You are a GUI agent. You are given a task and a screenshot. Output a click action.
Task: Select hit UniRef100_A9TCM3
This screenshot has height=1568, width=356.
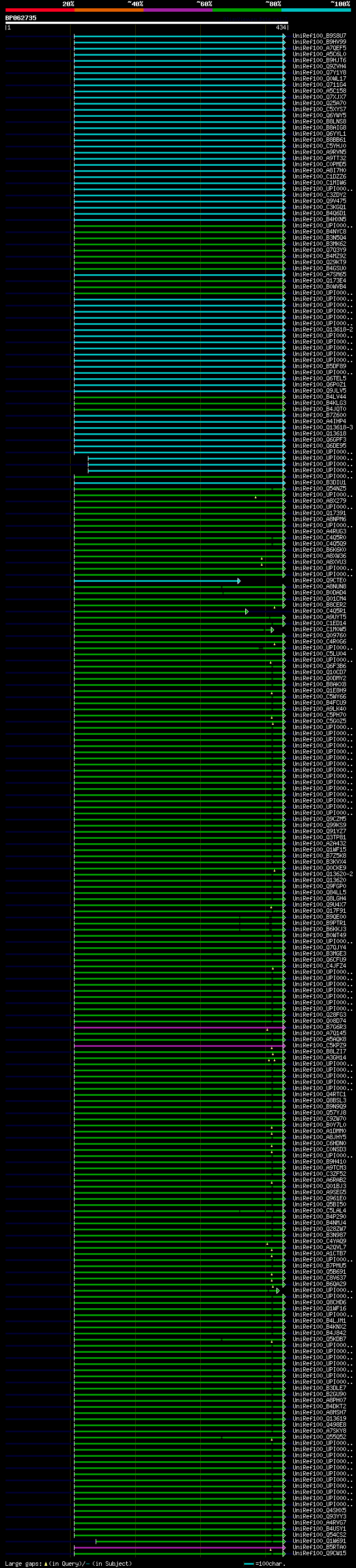pyautogui.click(x=319, y=1168)
